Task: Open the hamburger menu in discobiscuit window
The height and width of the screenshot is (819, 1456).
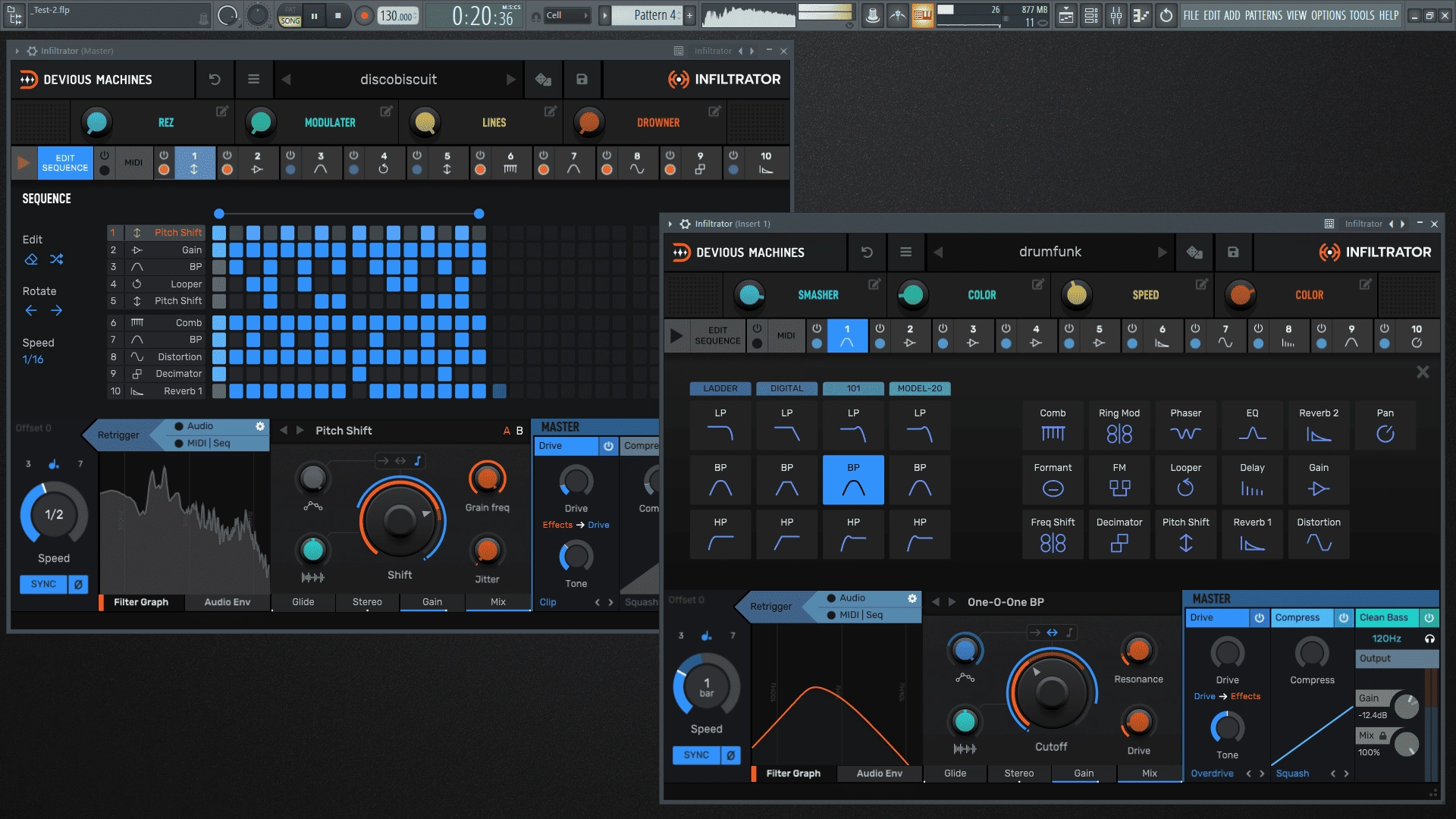Action: click(253, 80)
